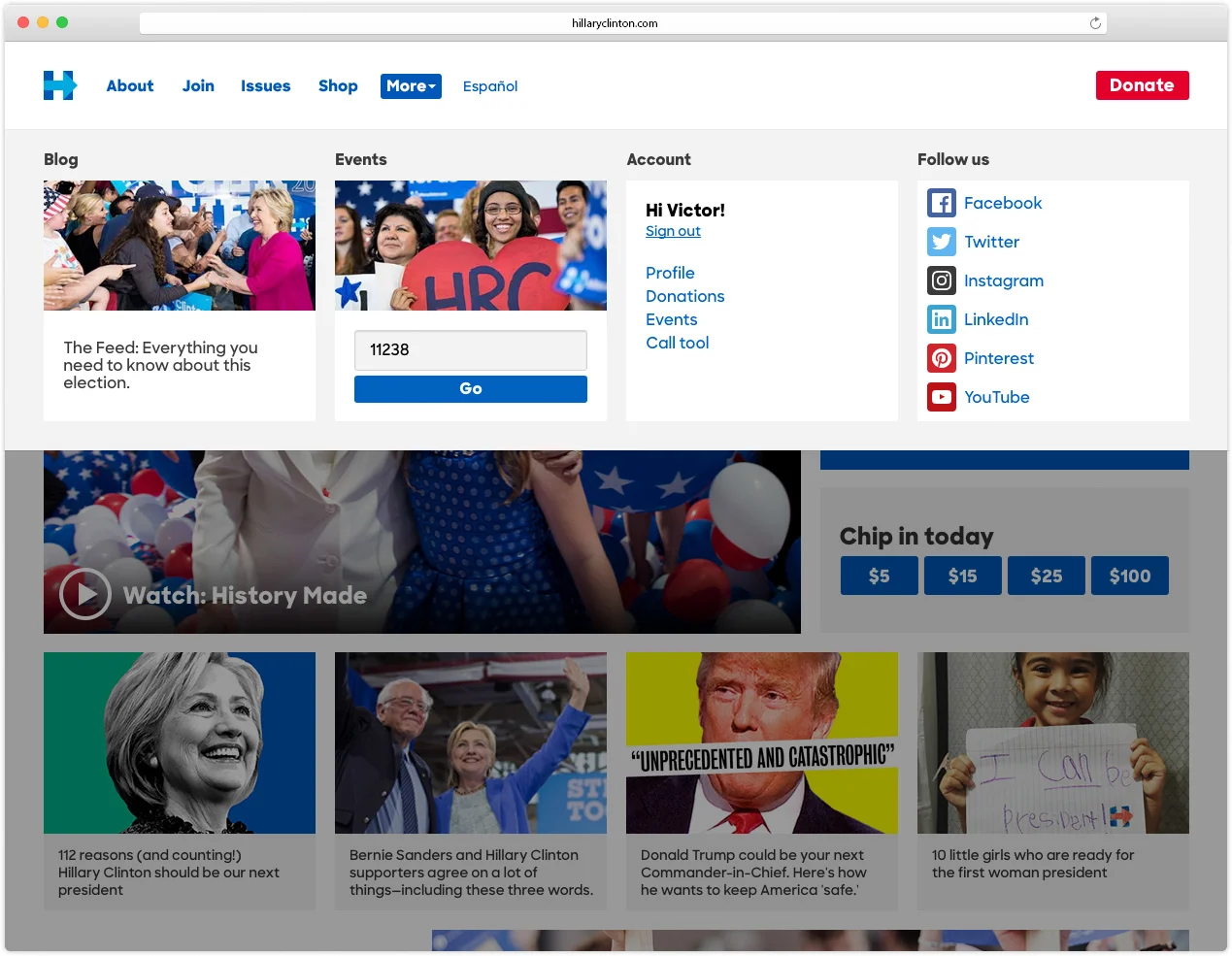Click the Hillary H logo icon
Viewport: 1232px width, 956px height.
60,85
